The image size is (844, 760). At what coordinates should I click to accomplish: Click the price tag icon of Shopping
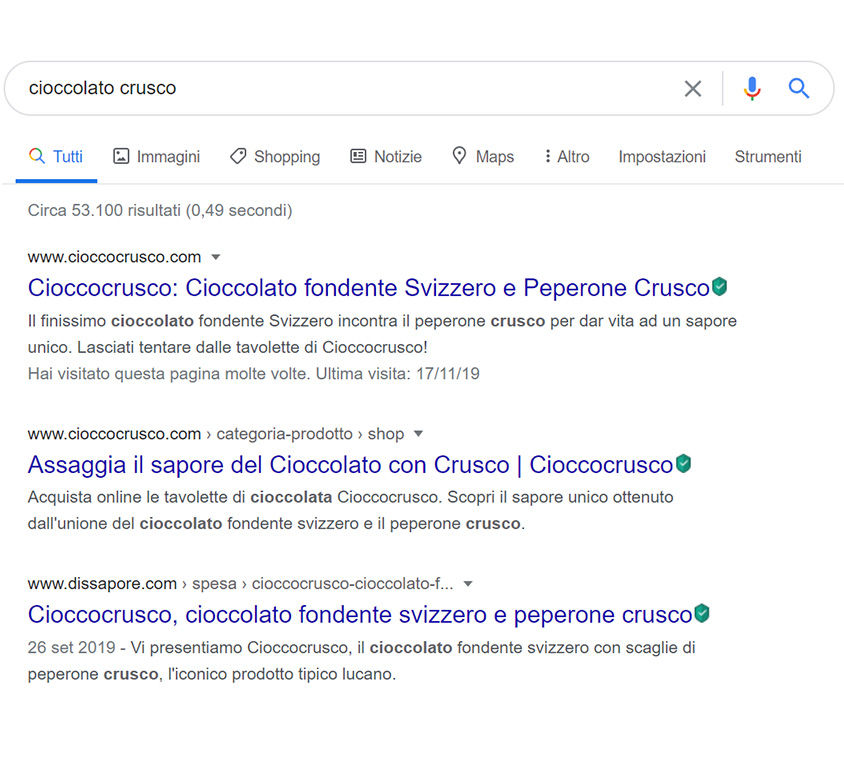[x=238, y=156]
